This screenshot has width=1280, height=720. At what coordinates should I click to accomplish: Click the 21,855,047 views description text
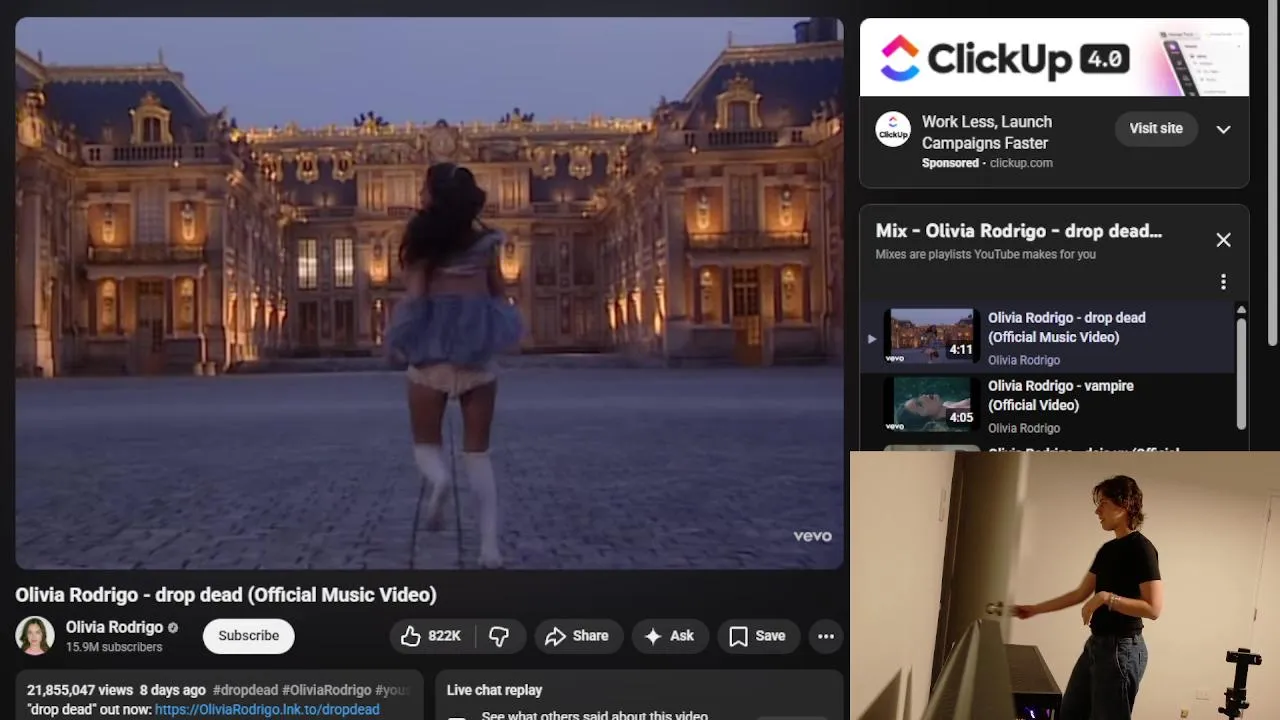80,690
